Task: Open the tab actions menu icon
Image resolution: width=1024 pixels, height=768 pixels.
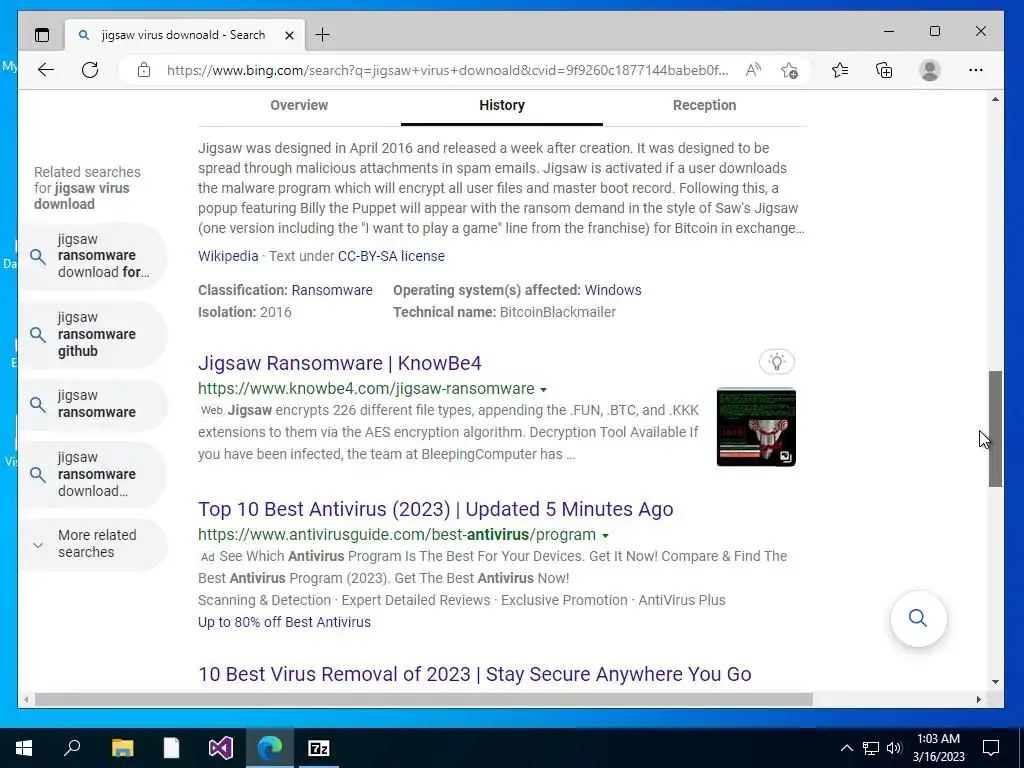Action: coord(42,35)
